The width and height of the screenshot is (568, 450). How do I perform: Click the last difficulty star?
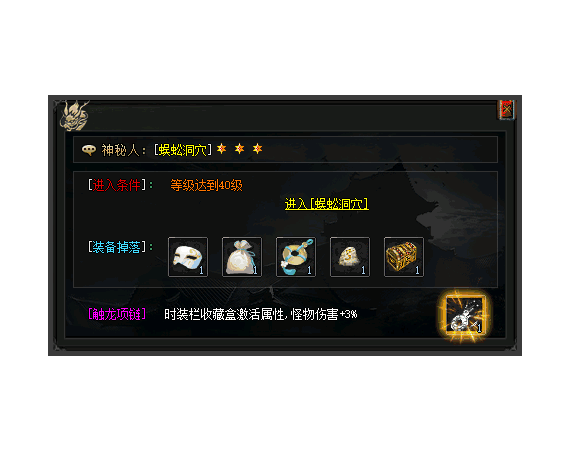click(257, 149)
